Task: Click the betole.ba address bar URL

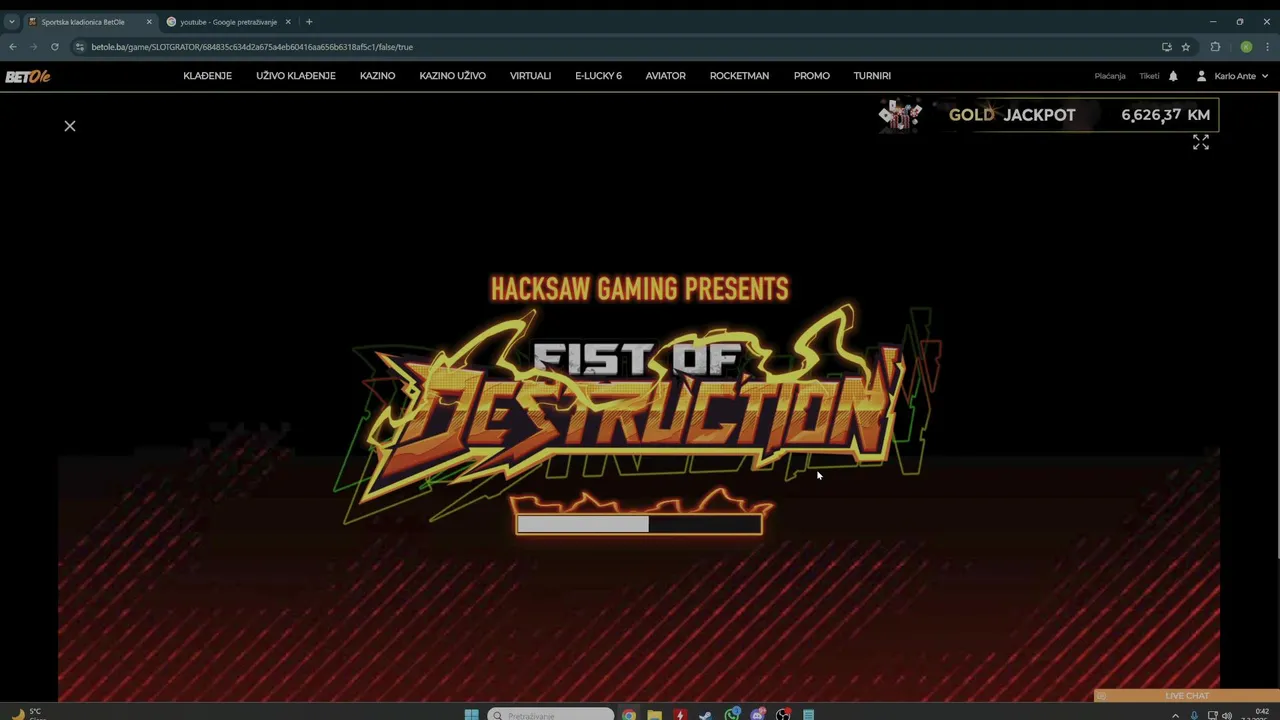Action: pos(252,47)
